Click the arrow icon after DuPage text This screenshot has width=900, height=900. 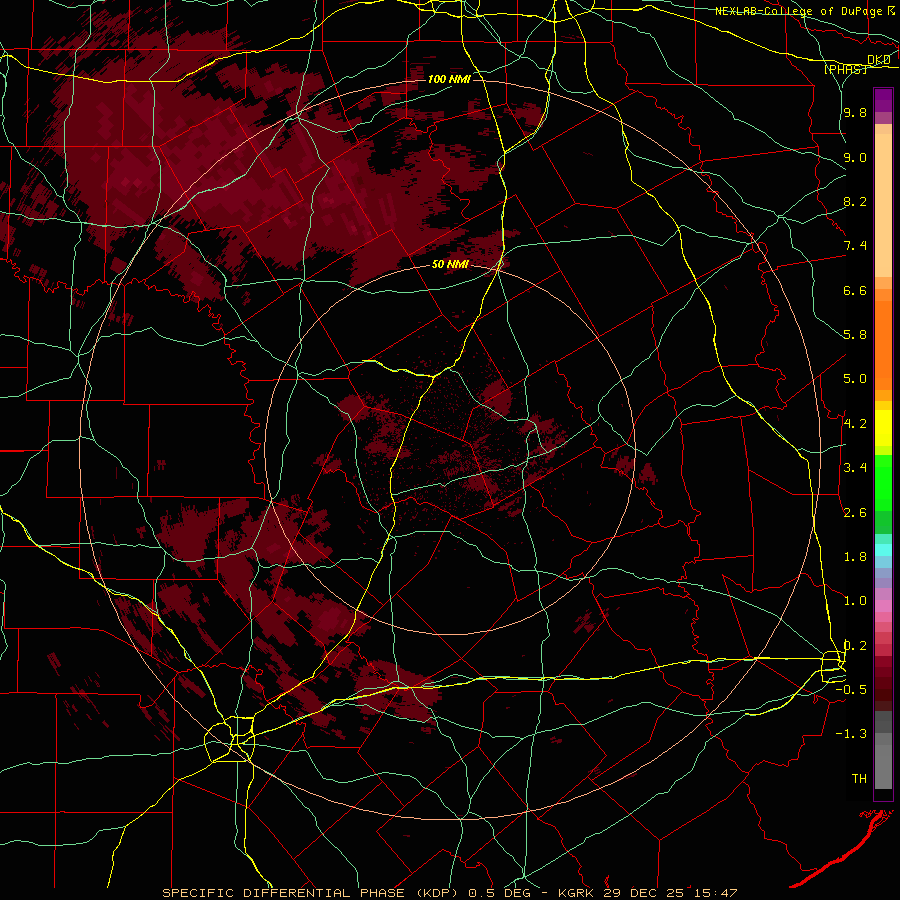pyautogui.click(x=891, y=11)
